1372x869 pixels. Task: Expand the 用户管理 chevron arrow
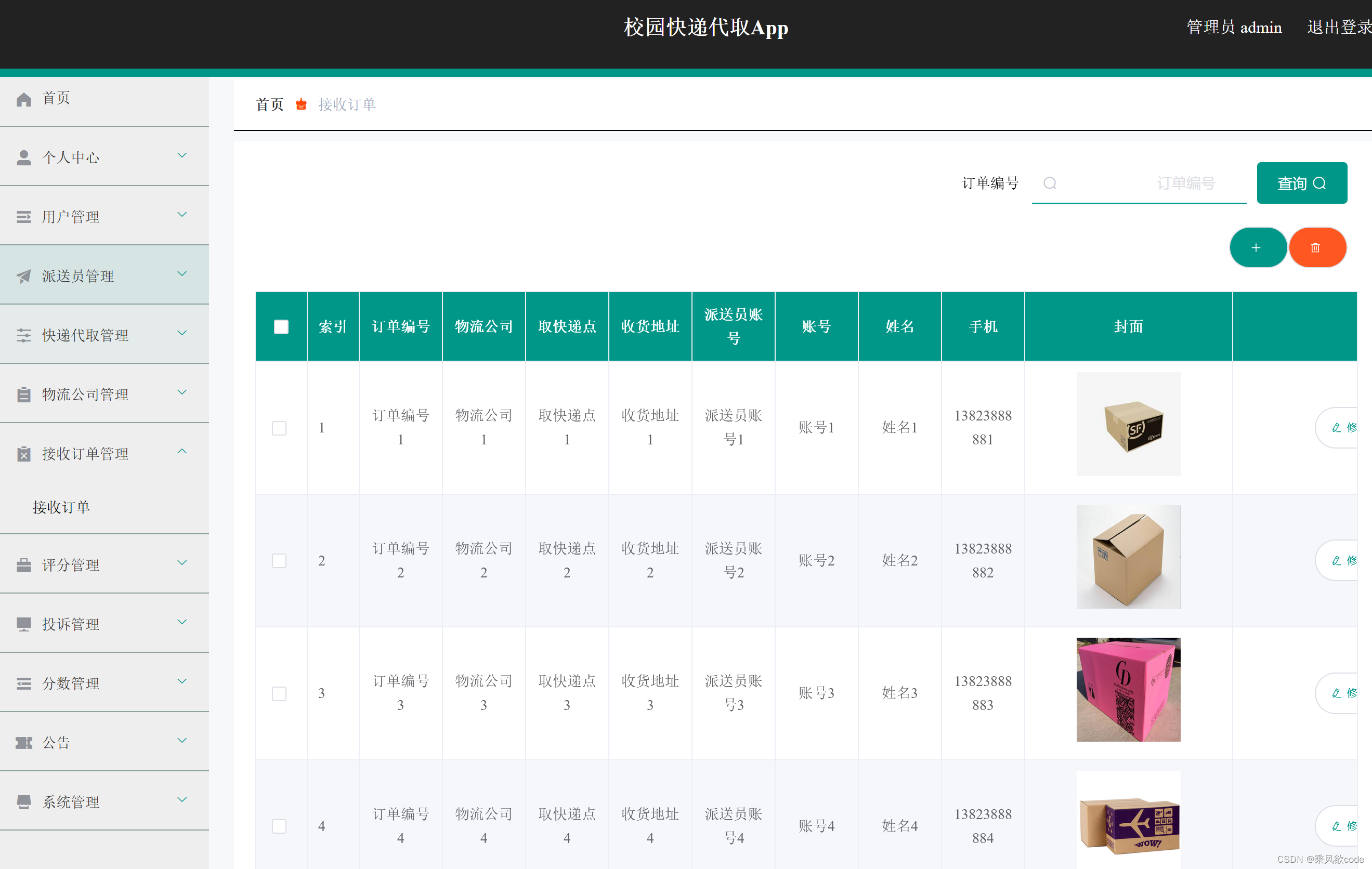point(182,215)
